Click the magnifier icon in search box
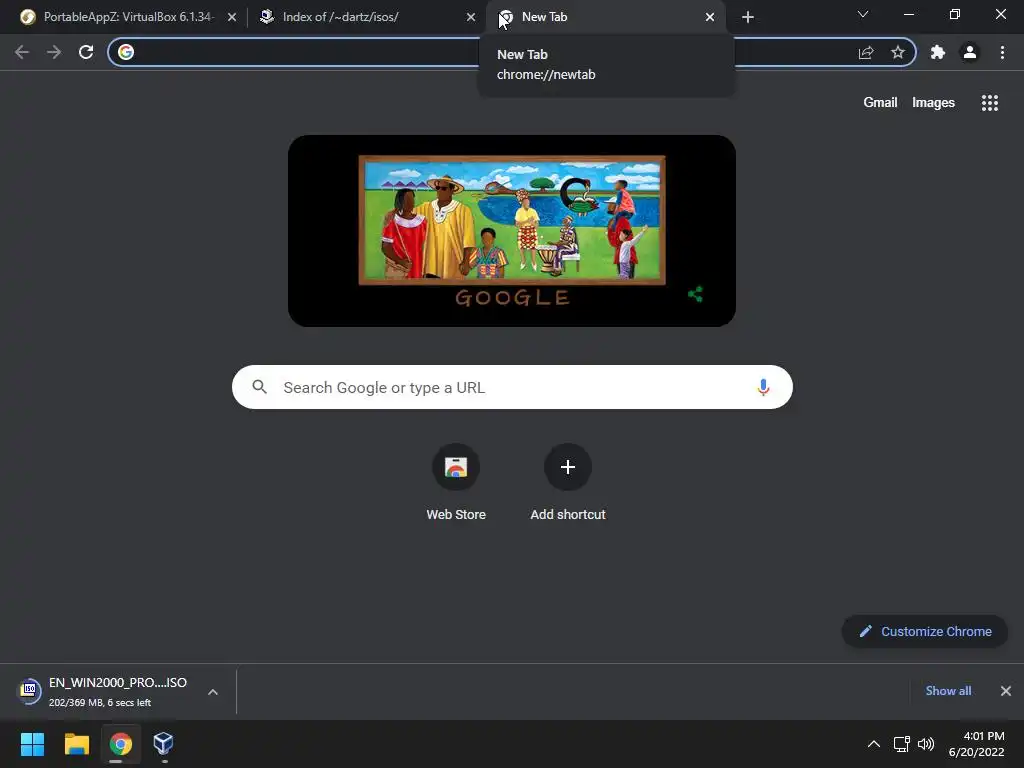Screen dimensions: 1024x768 pos(259,387)
